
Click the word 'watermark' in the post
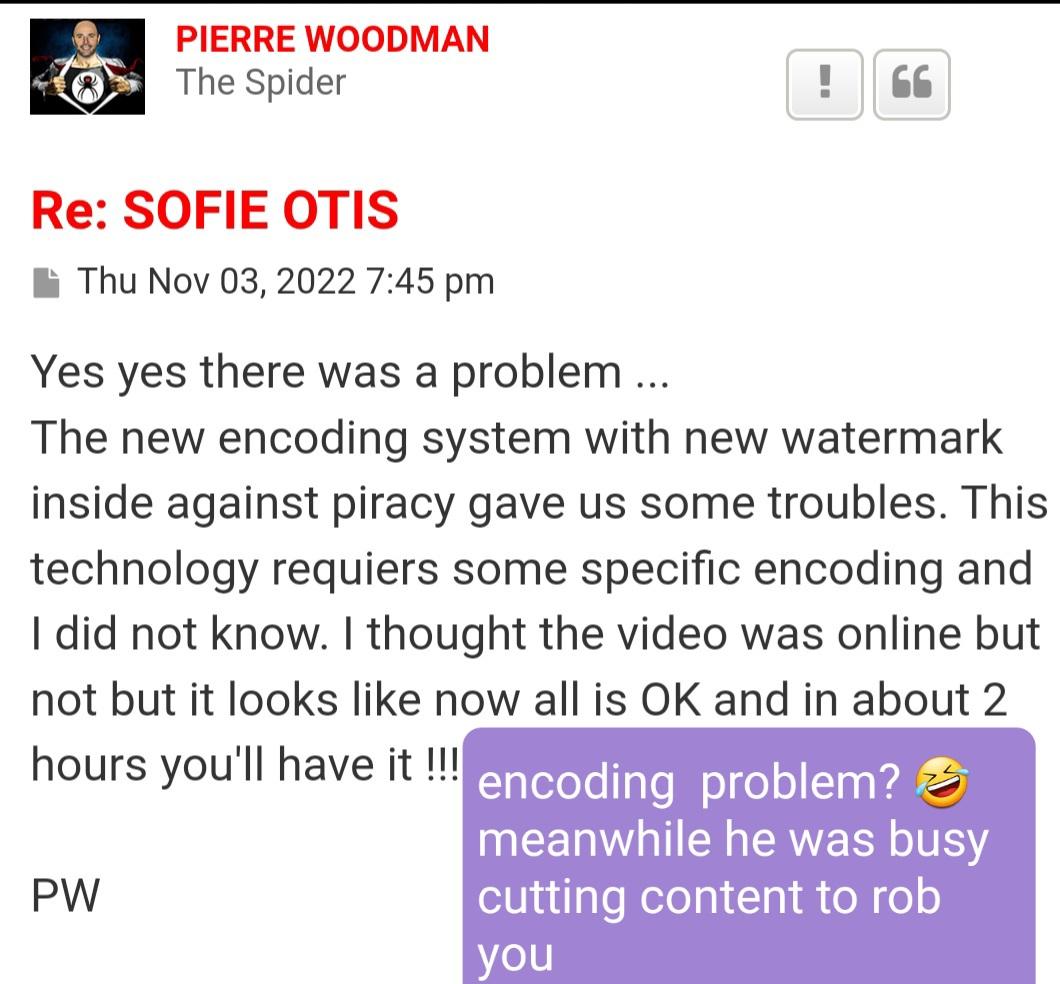pyautogui.click(x=892, y=438)
